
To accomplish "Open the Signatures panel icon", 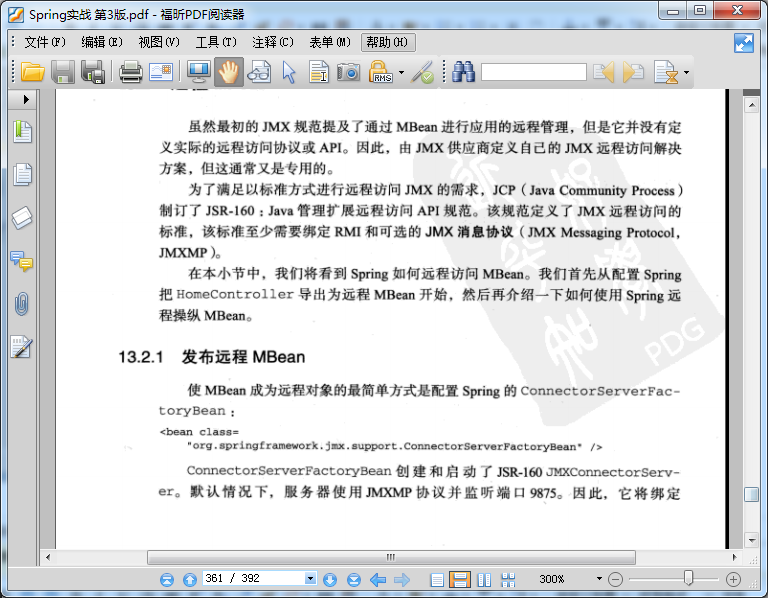I will tap(22, 347).
